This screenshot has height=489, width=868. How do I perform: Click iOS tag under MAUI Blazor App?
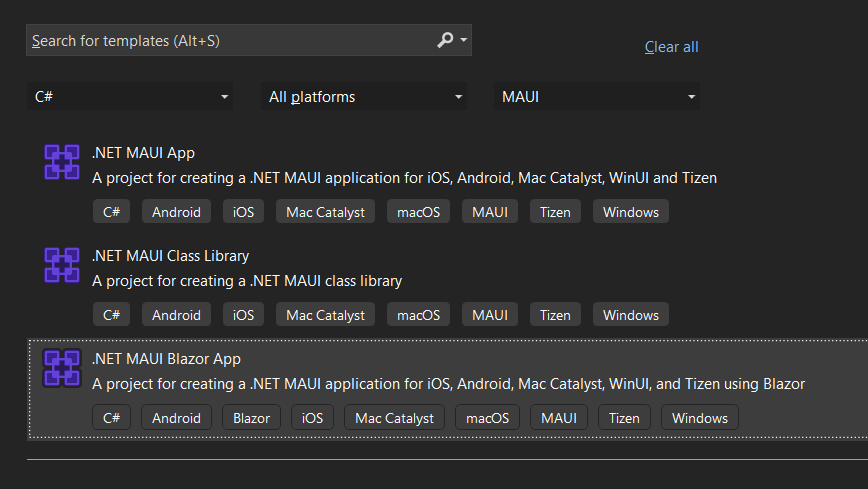(x=312, y=418)
